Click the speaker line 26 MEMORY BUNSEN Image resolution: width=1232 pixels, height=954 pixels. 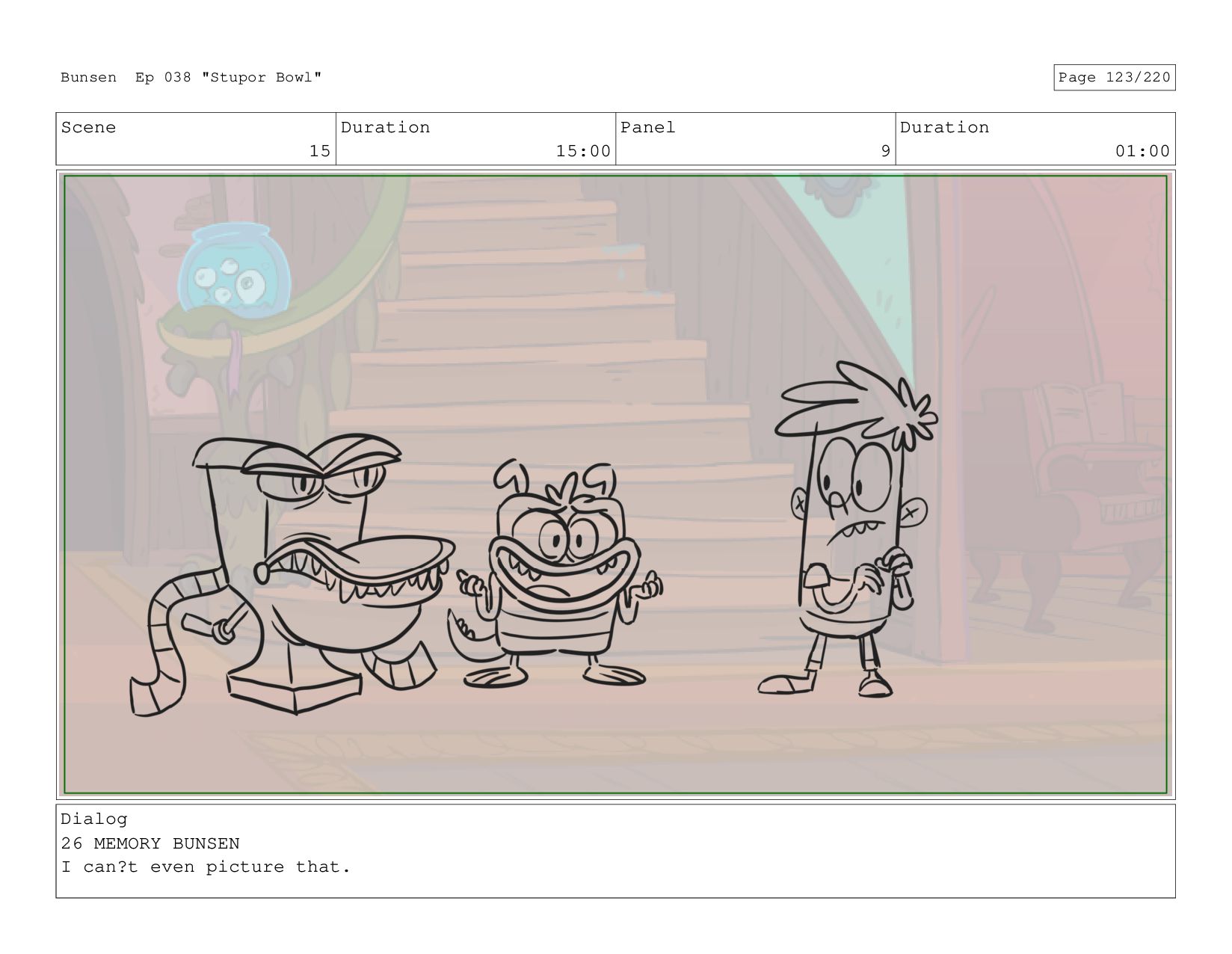tap(150, 844)
